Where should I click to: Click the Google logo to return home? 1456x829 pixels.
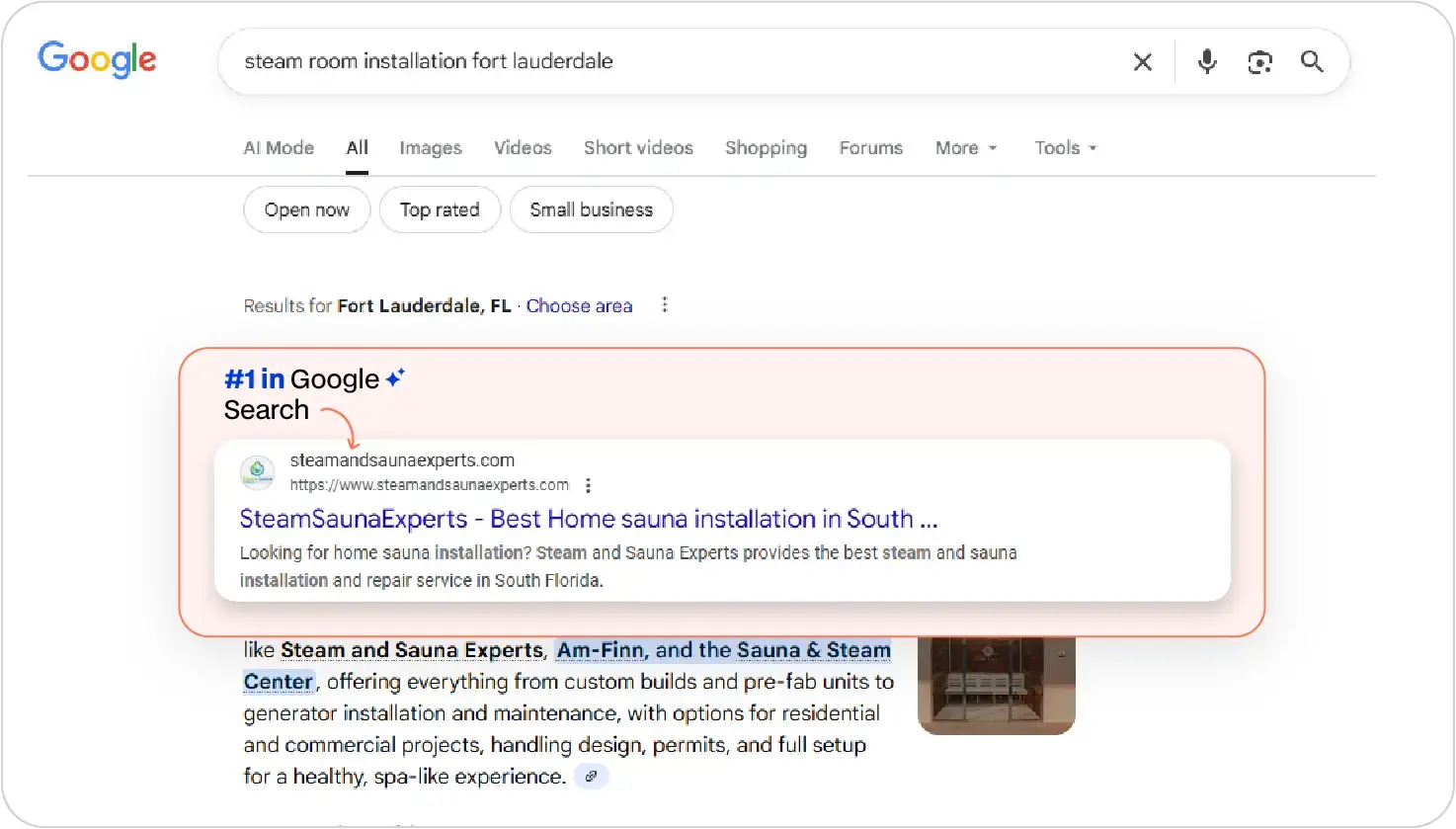point(96,59)
